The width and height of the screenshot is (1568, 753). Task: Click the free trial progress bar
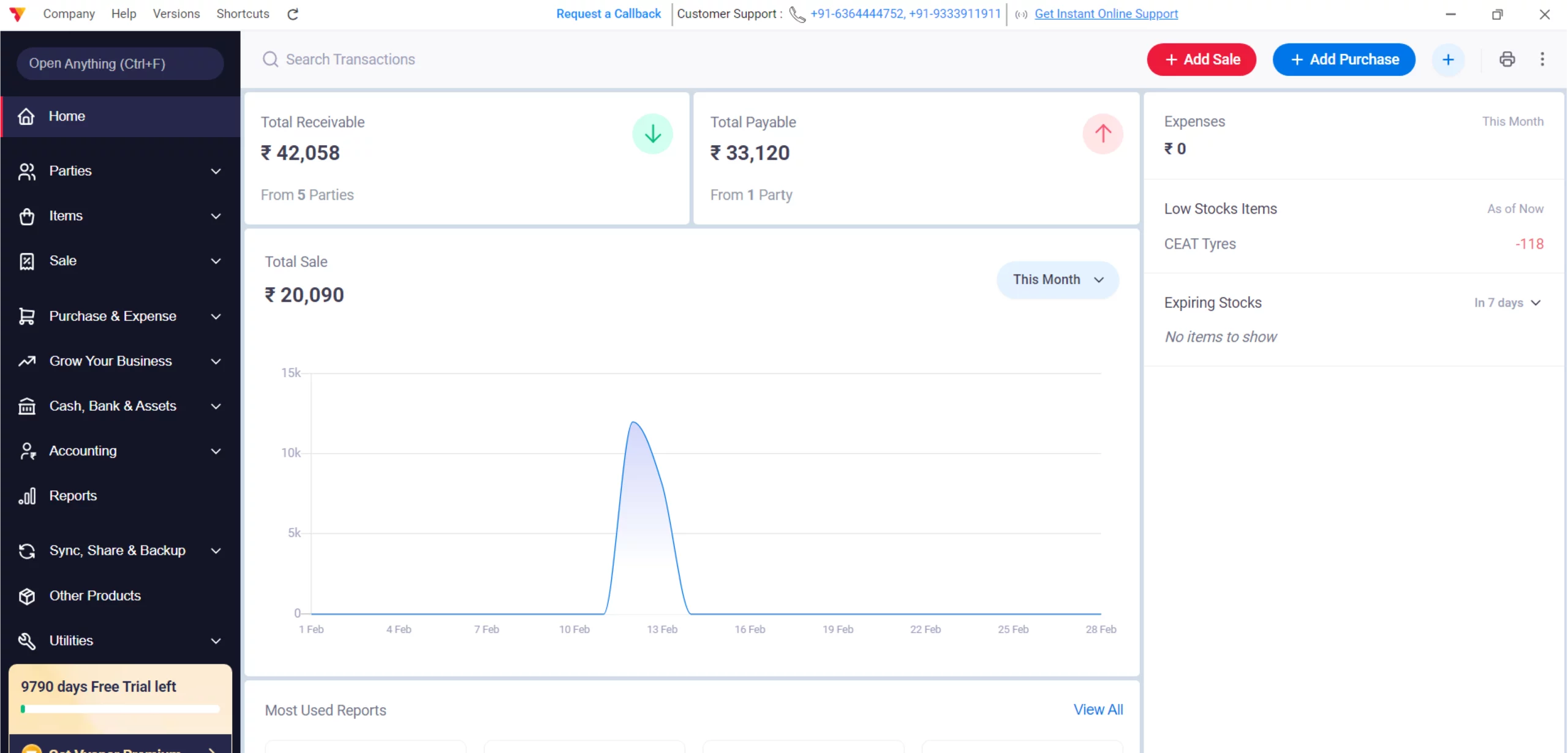pos(120,709)
